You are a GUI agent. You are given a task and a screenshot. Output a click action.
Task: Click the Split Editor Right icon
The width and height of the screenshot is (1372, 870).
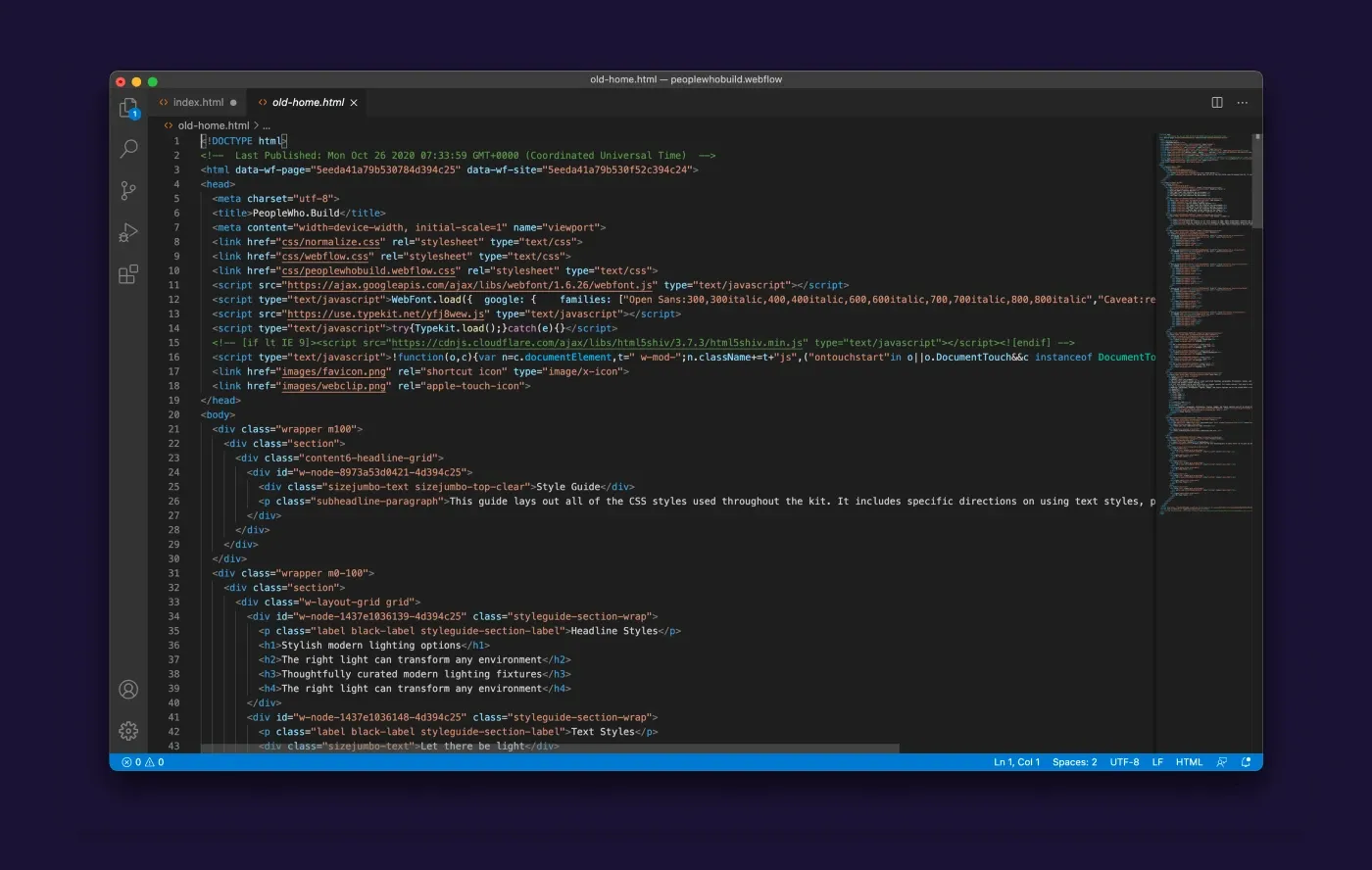point(1217,102)
